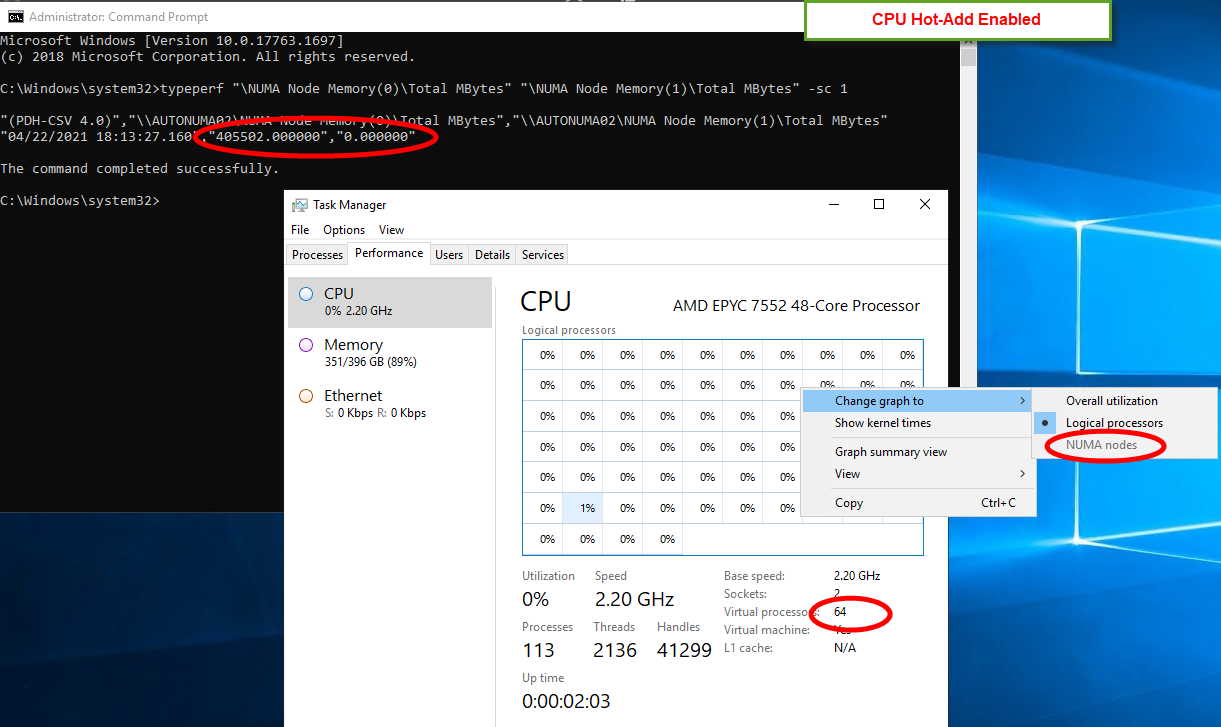Choose Copy in the context menu
Viewport: 1221px width, 727px height.
(x=918, y=503)
